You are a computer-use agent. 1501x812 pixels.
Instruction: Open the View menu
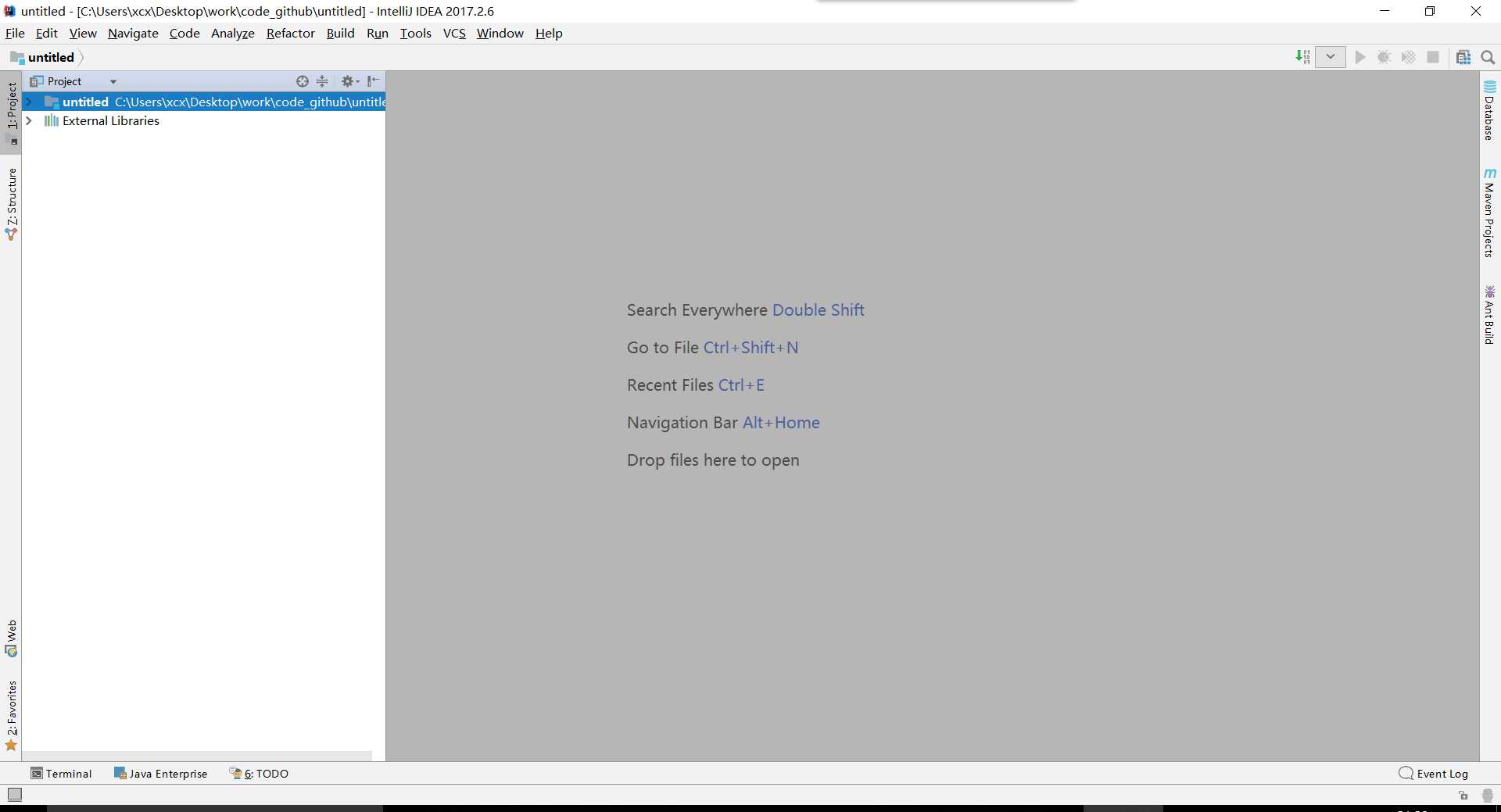click(83, 33)
